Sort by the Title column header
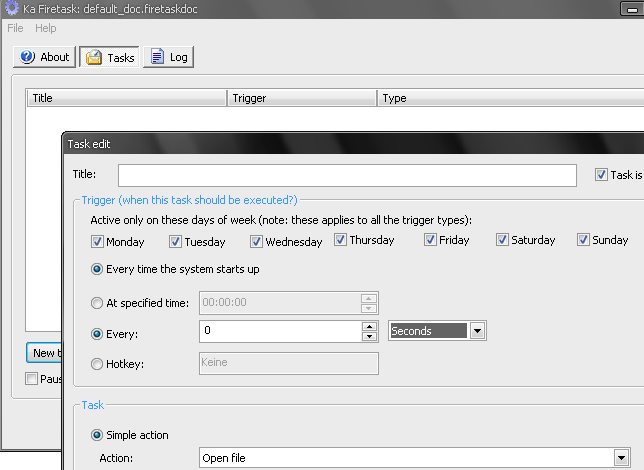This screenshot has width=644, height=470. 127,98
